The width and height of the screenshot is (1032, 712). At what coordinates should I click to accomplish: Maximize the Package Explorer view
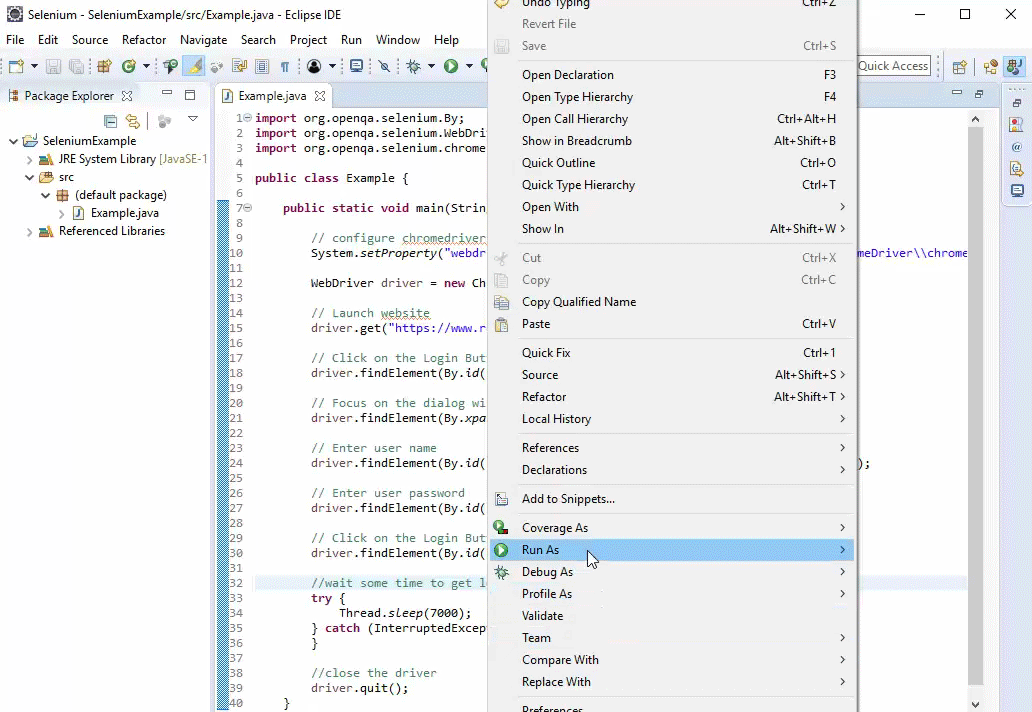(190, 95)
